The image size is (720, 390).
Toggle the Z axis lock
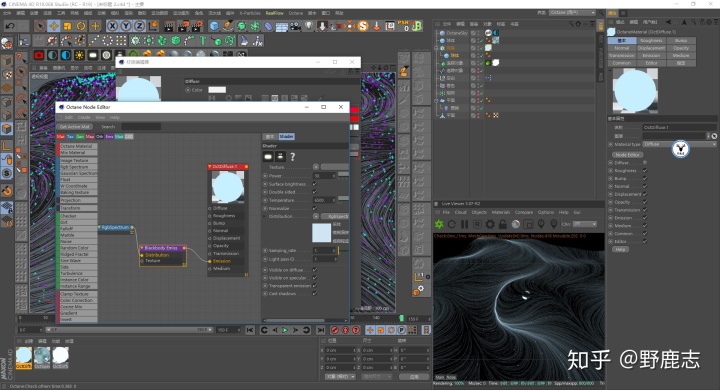point(139,26)
